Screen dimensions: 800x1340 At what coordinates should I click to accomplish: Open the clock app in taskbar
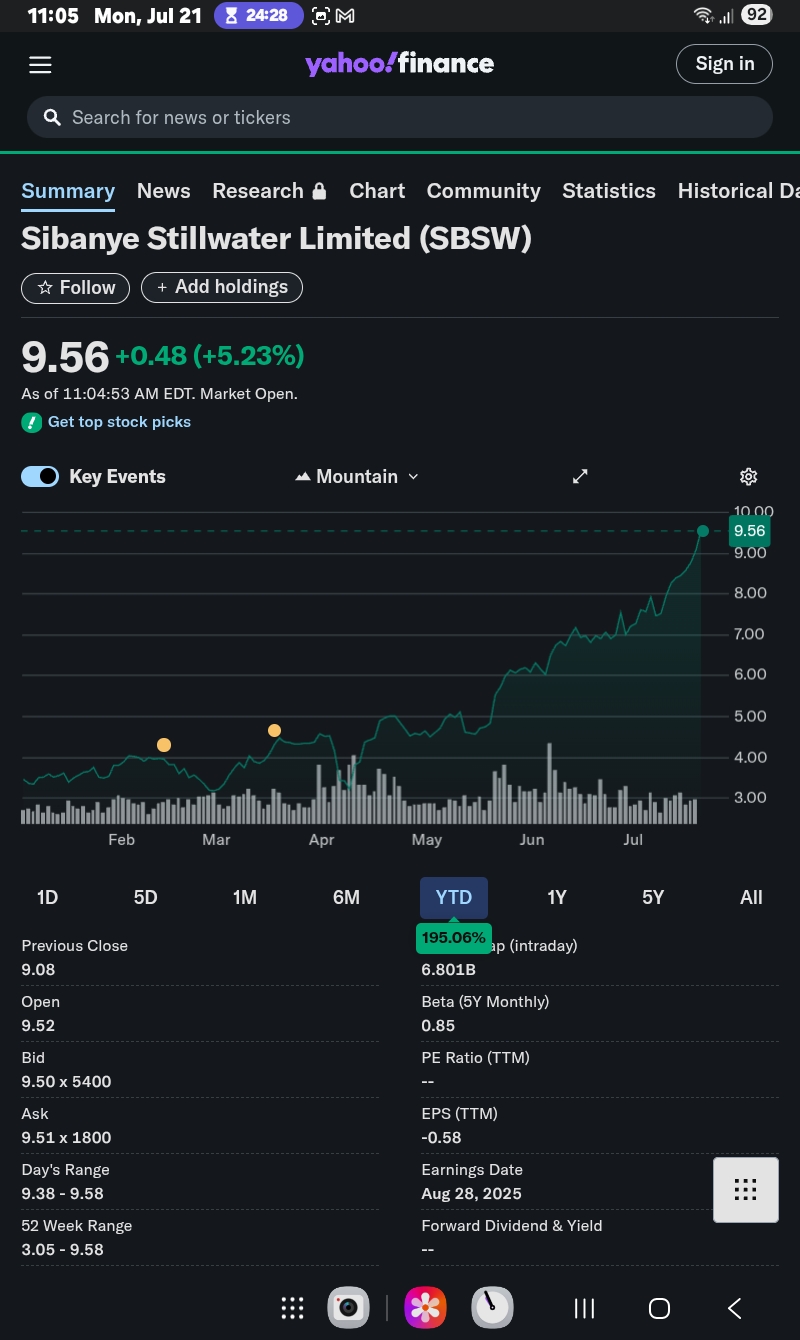coord(492,1308)
